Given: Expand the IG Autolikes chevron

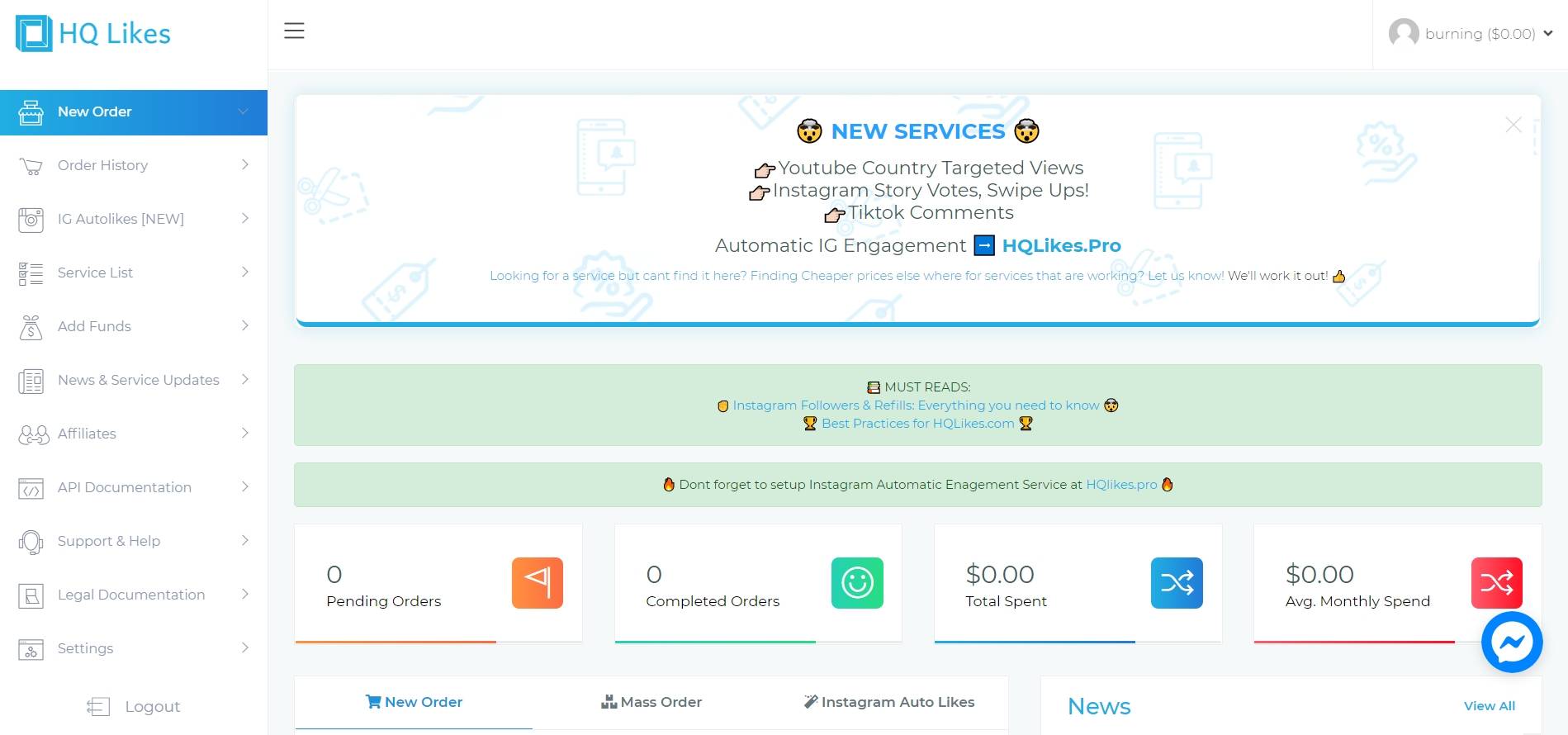Looking at the screenshot, I should tap(245, 219).
